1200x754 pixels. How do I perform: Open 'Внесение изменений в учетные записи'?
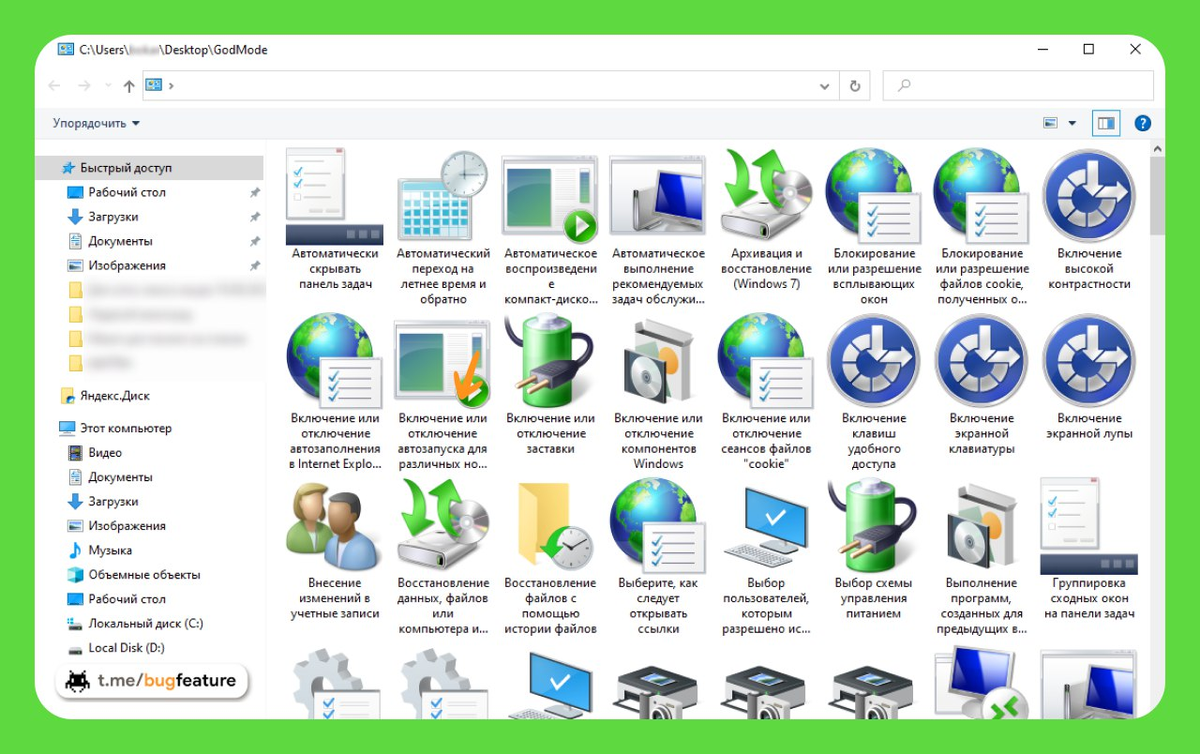[x=334, y=550]
